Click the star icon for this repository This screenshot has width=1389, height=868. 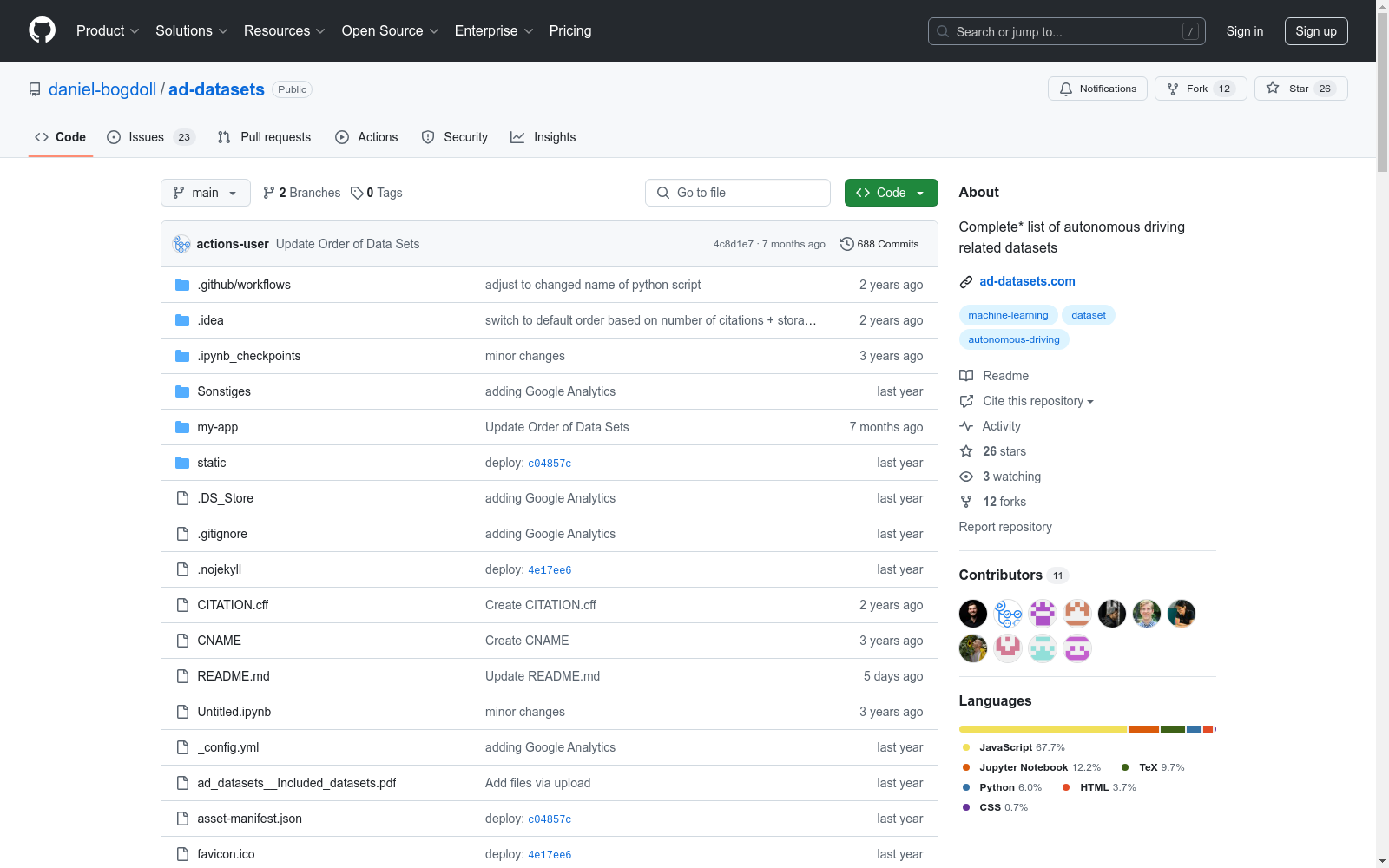click(x=1273, y=88)
